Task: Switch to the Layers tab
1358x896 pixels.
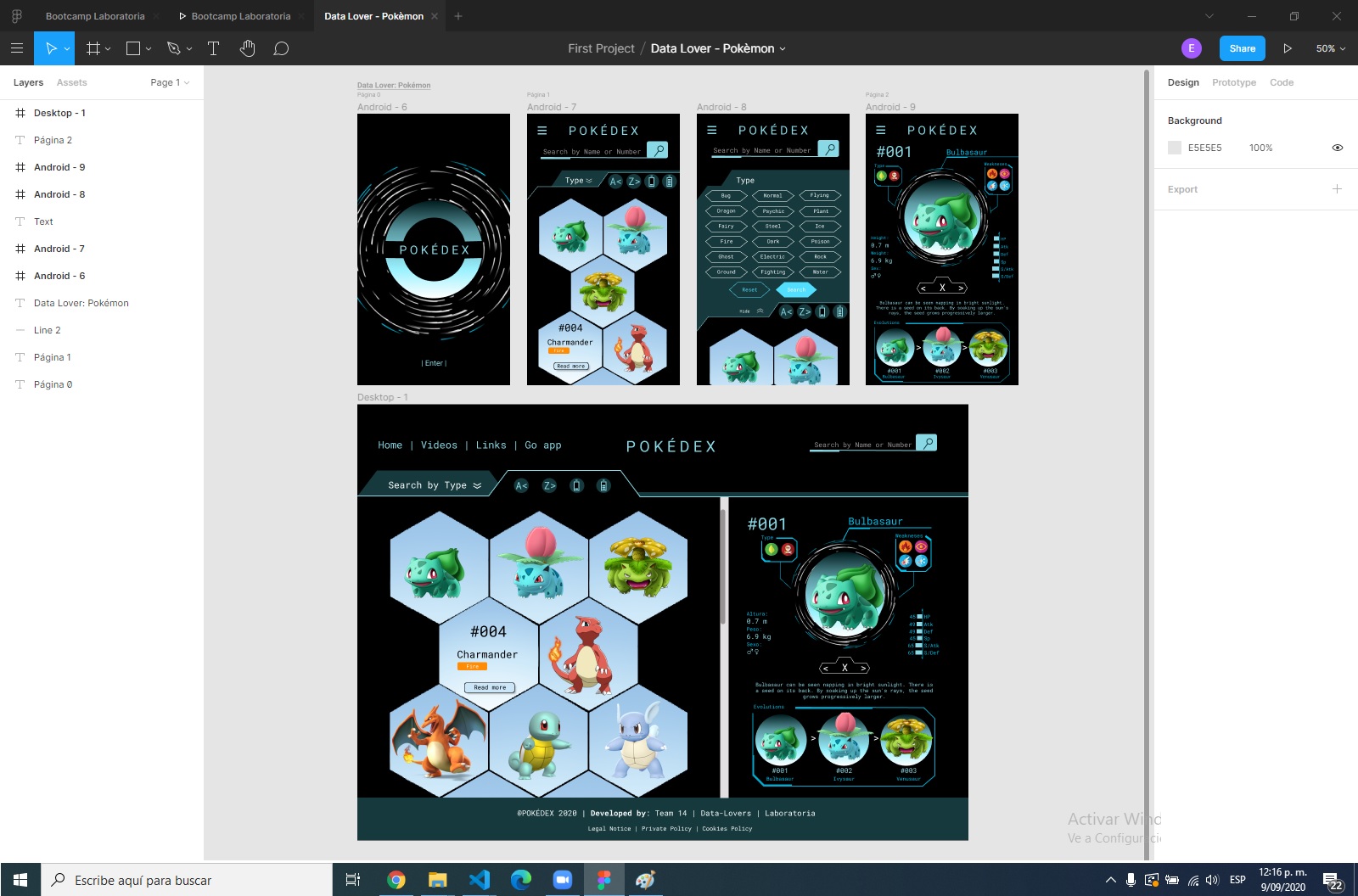Action: [28, 82]
